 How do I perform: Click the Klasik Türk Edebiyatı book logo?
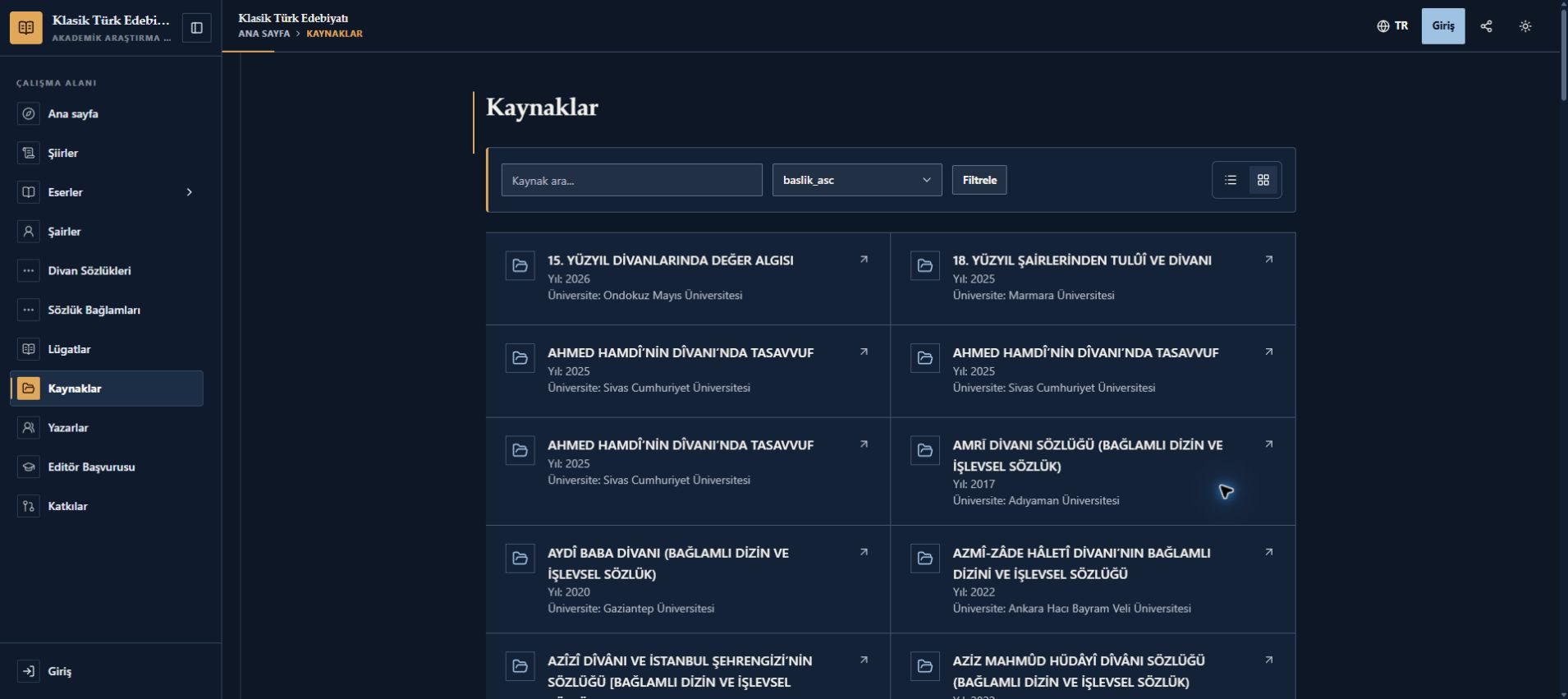tap(26, 27)
